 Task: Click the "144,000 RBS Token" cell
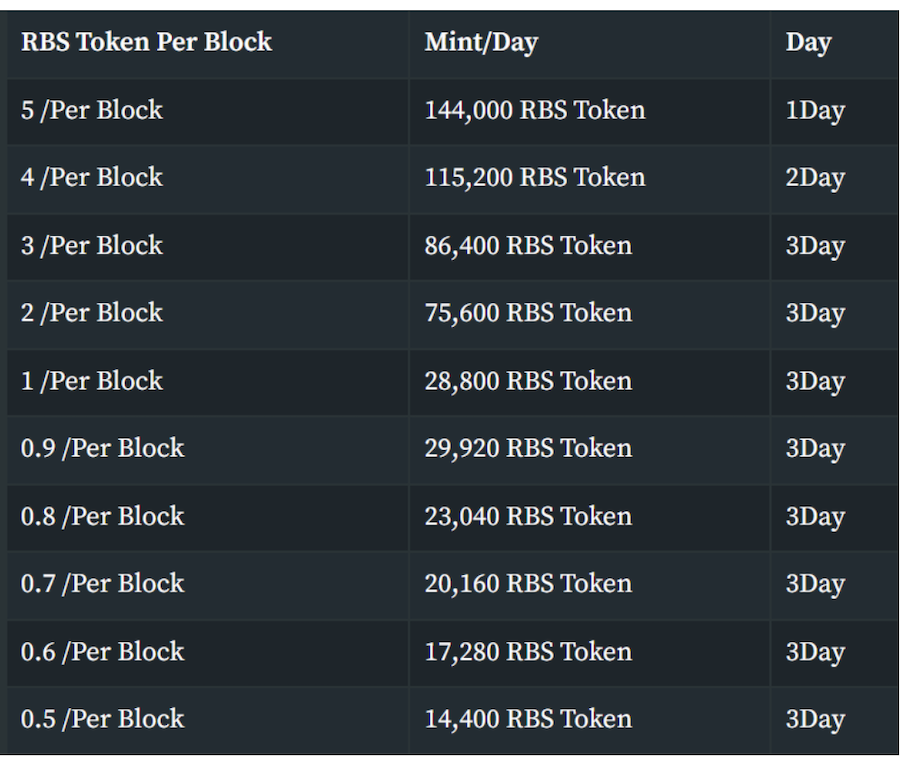click(x=535, y=110)
